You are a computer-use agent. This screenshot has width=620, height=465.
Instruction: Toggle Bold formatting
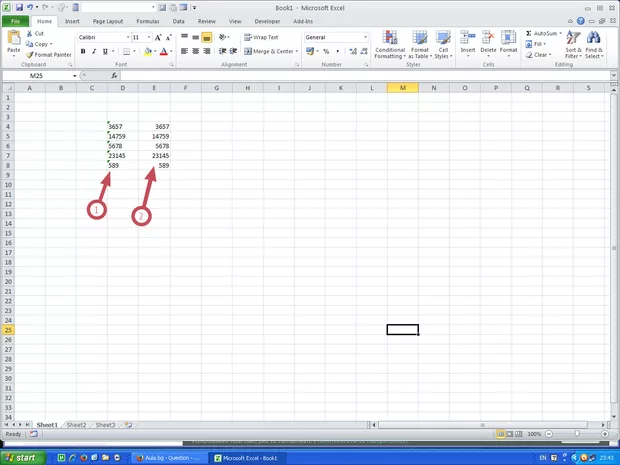pos(82,51)
